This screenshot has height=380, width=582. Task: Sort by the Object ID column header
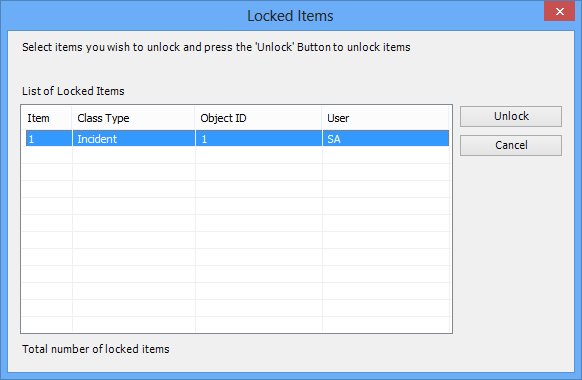coord(259,118)
